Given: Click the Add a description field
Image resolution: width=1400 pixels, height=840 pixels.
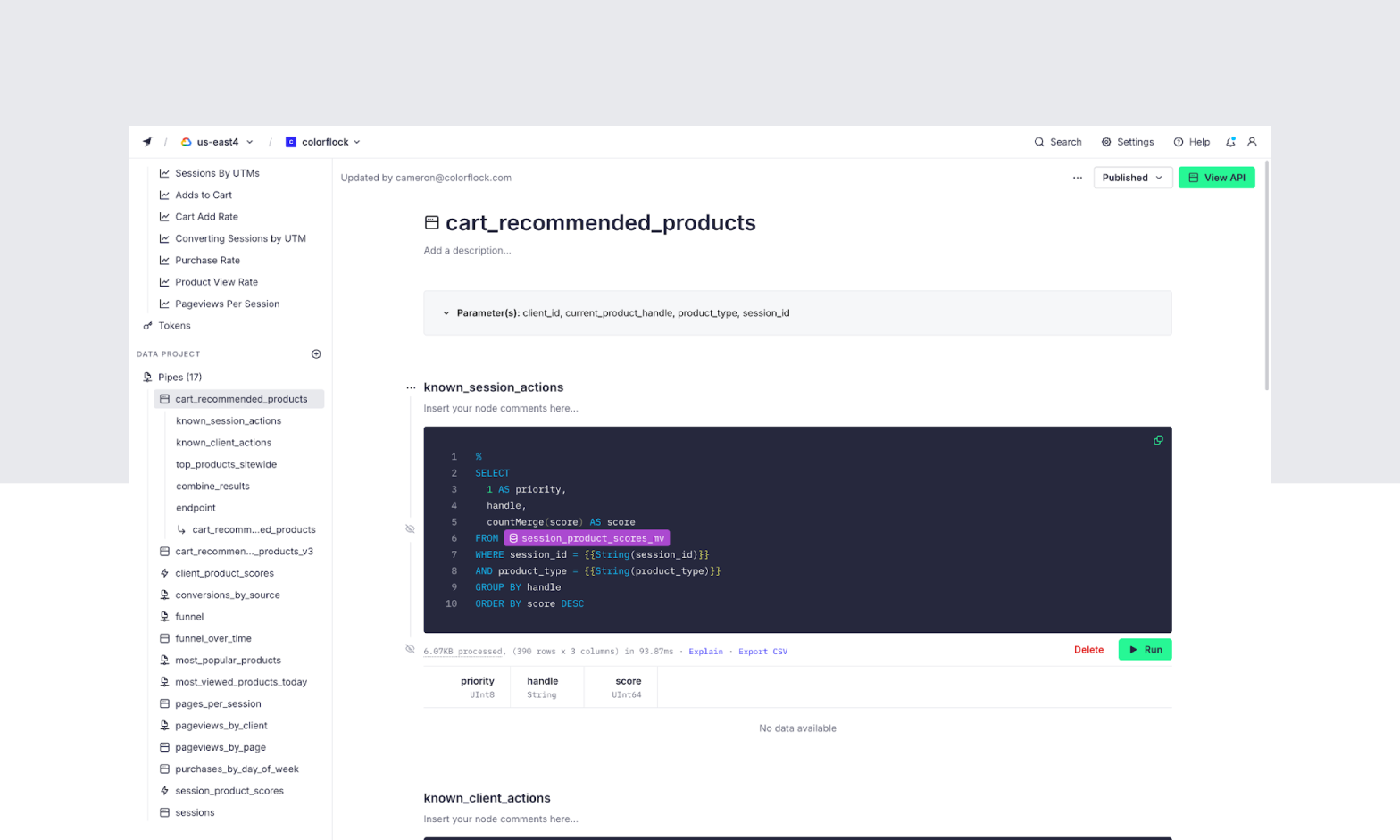Looking at the screenshot, I should pyautogui.click(x=467, y=251).
